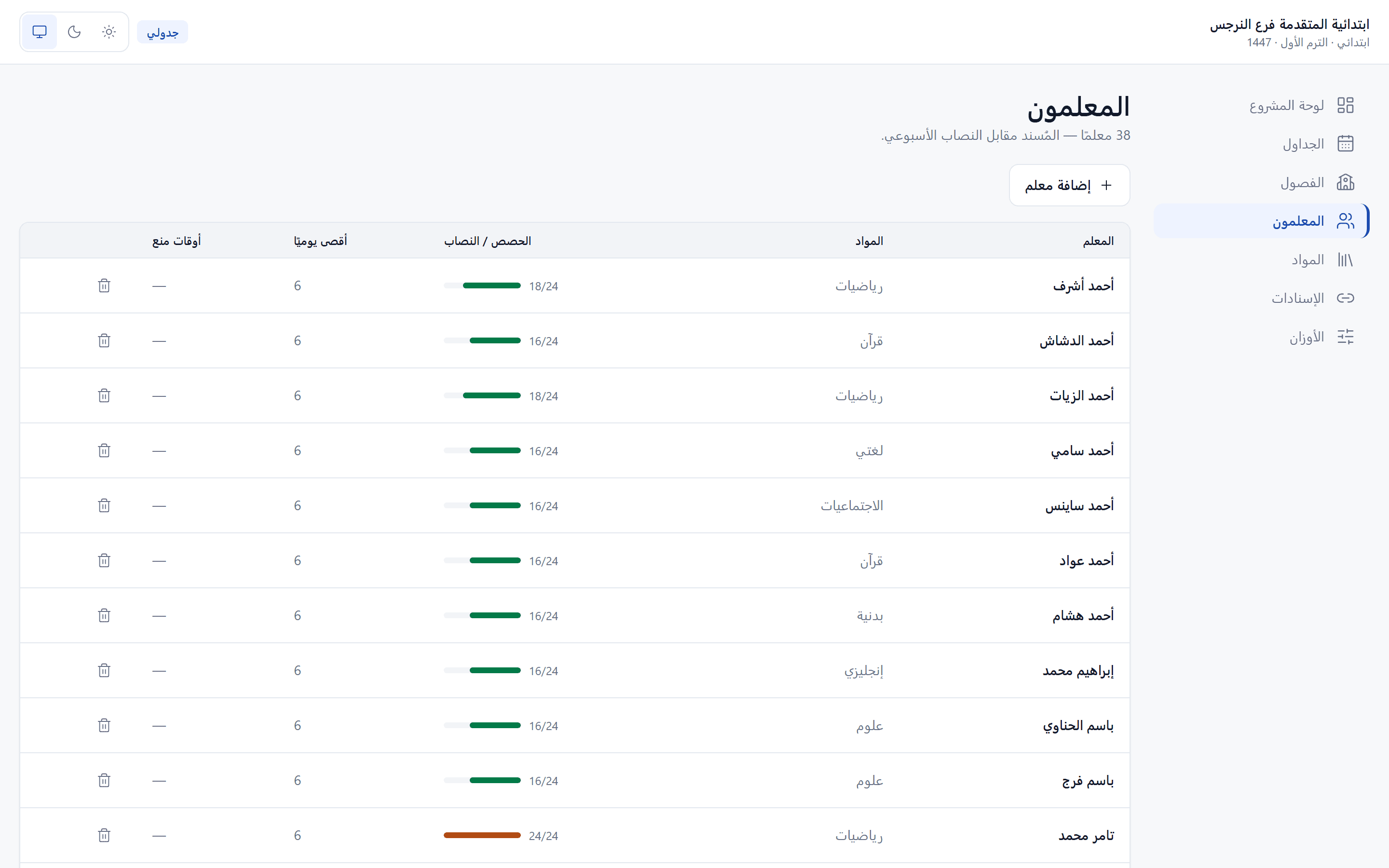1389x868 pixels.
Task: Delete teacher تامر محمد with trash icon
Action: click(104, 835)
